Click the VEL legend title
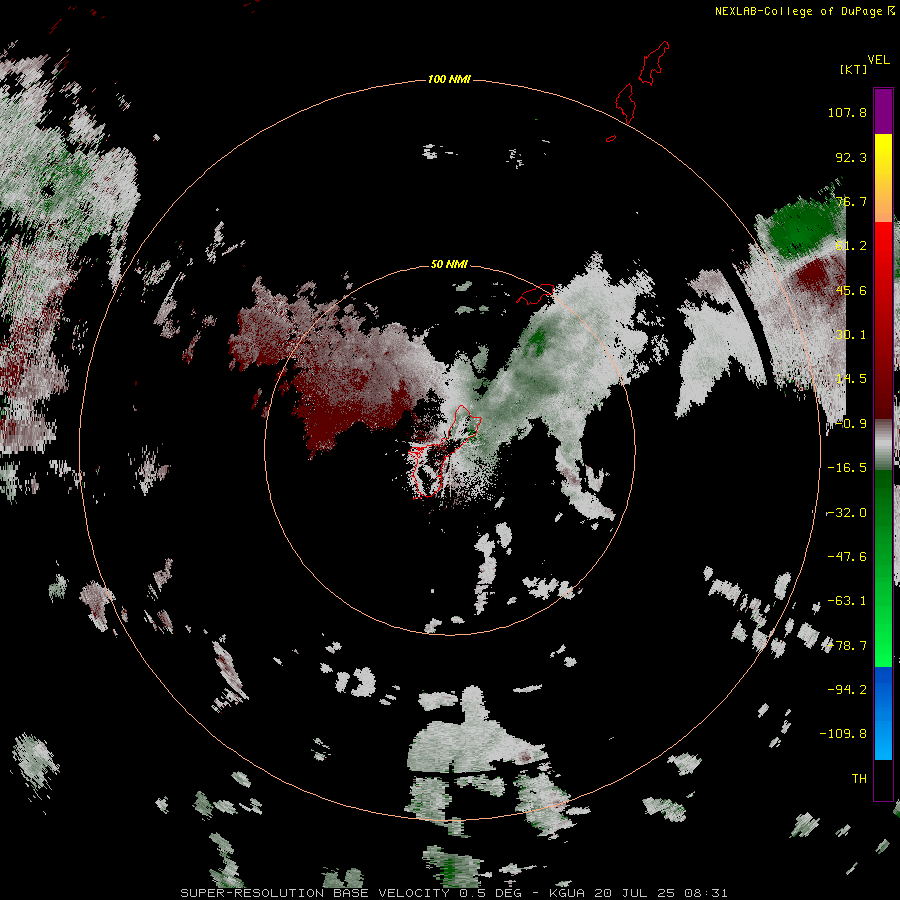Image resolution: width=900 pixels, height=900 pixels. tap(878, 60)
